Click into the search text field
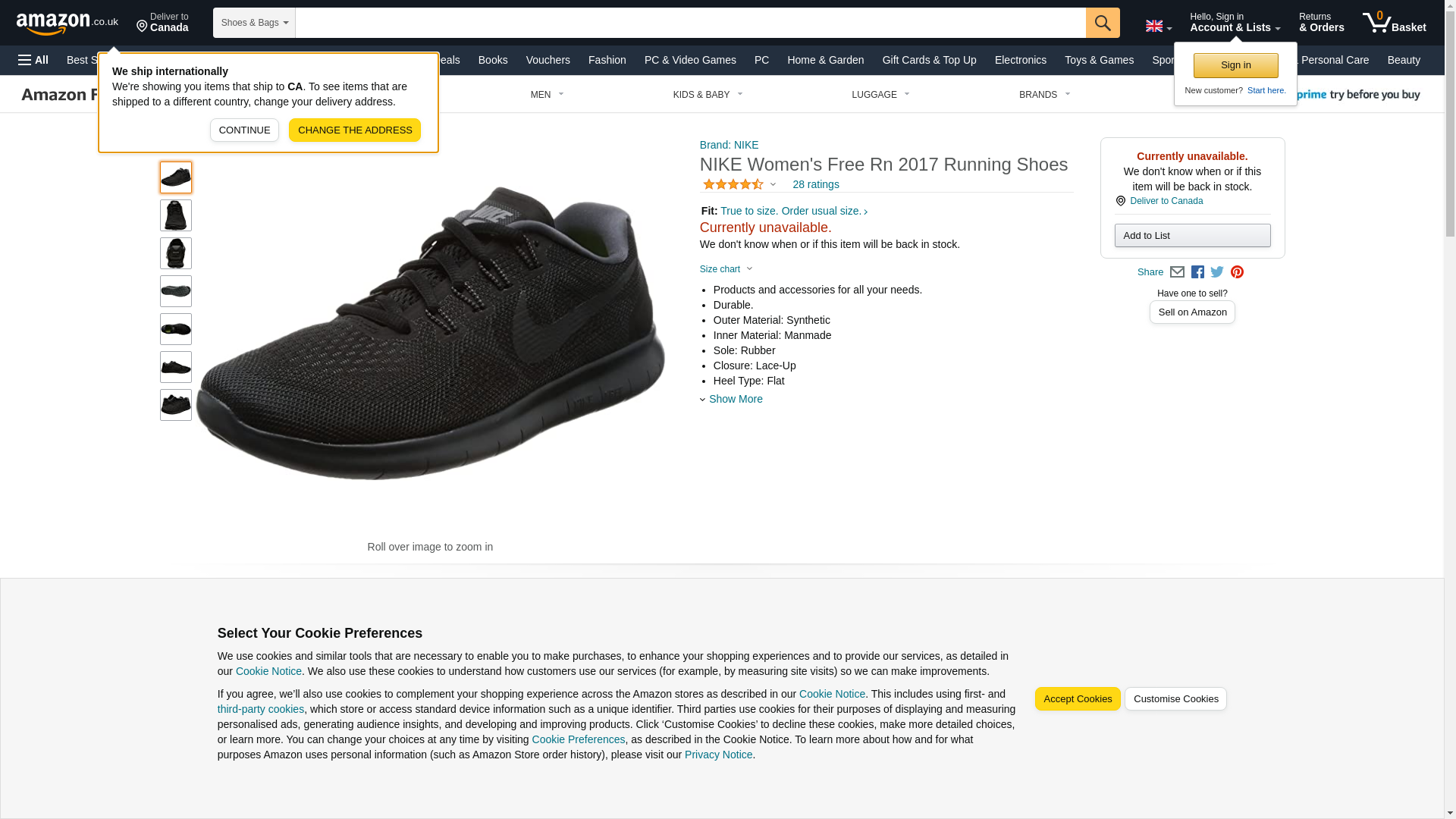The height and width of the screenshot is (819, 1456). pos(690,23)
